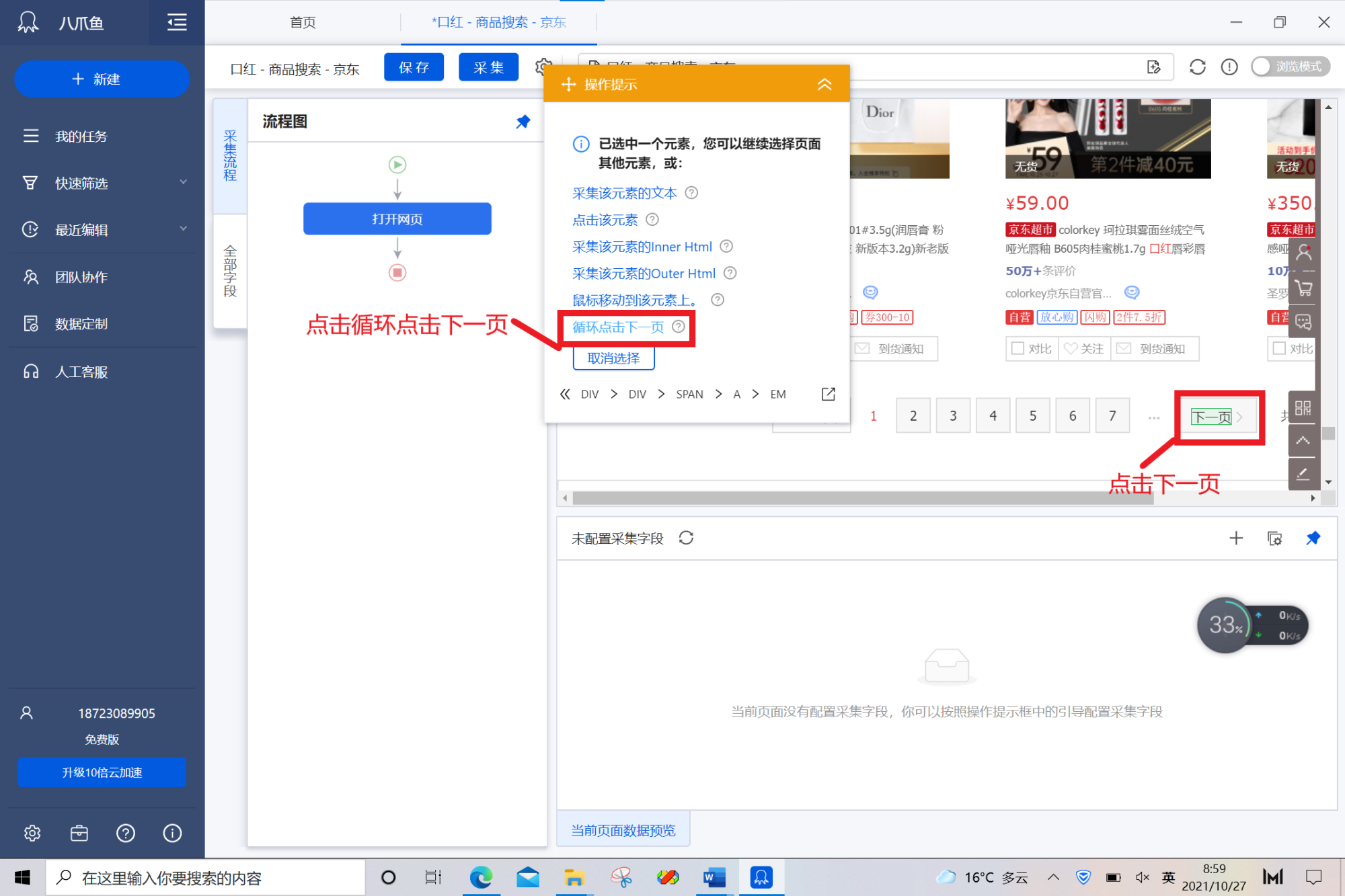Viewport: 1345px width, 896px height.
Task: Switch to the 首页 tab
Action: coord(303,22)
